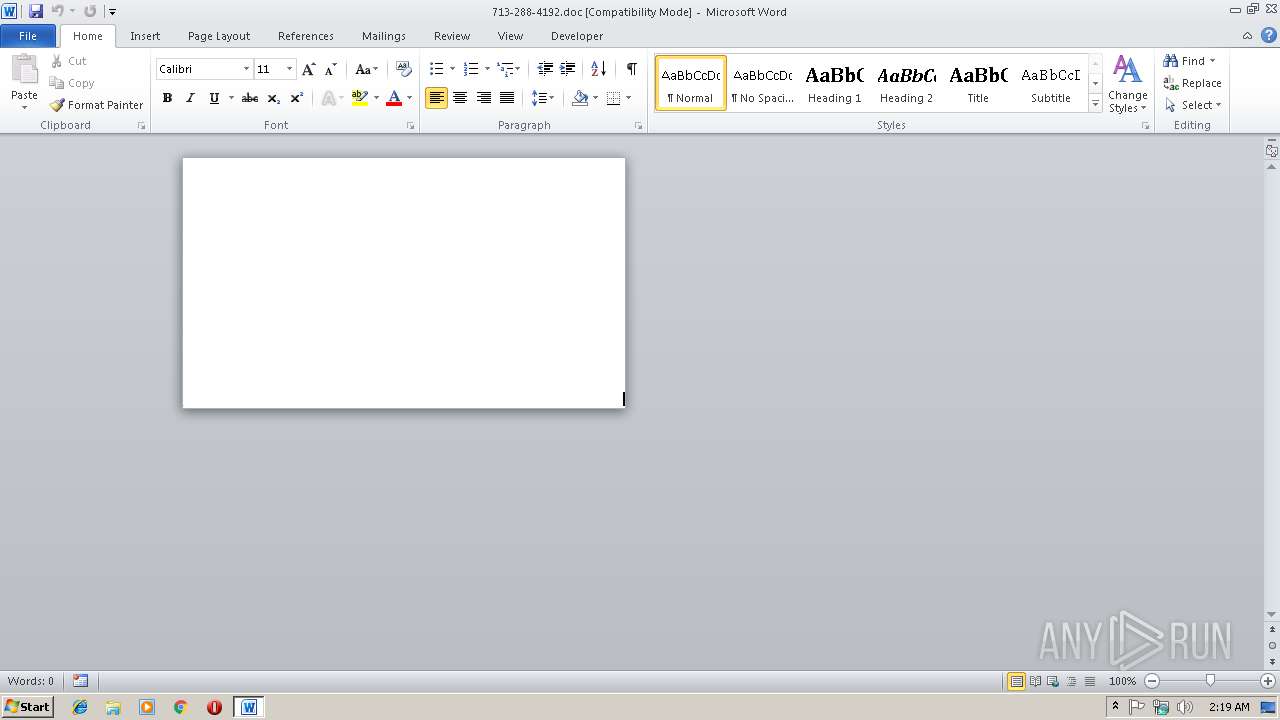Viewport: 1280px width, 720px height.
Task: Click the Redo arrow
Action: pos(90,11)
